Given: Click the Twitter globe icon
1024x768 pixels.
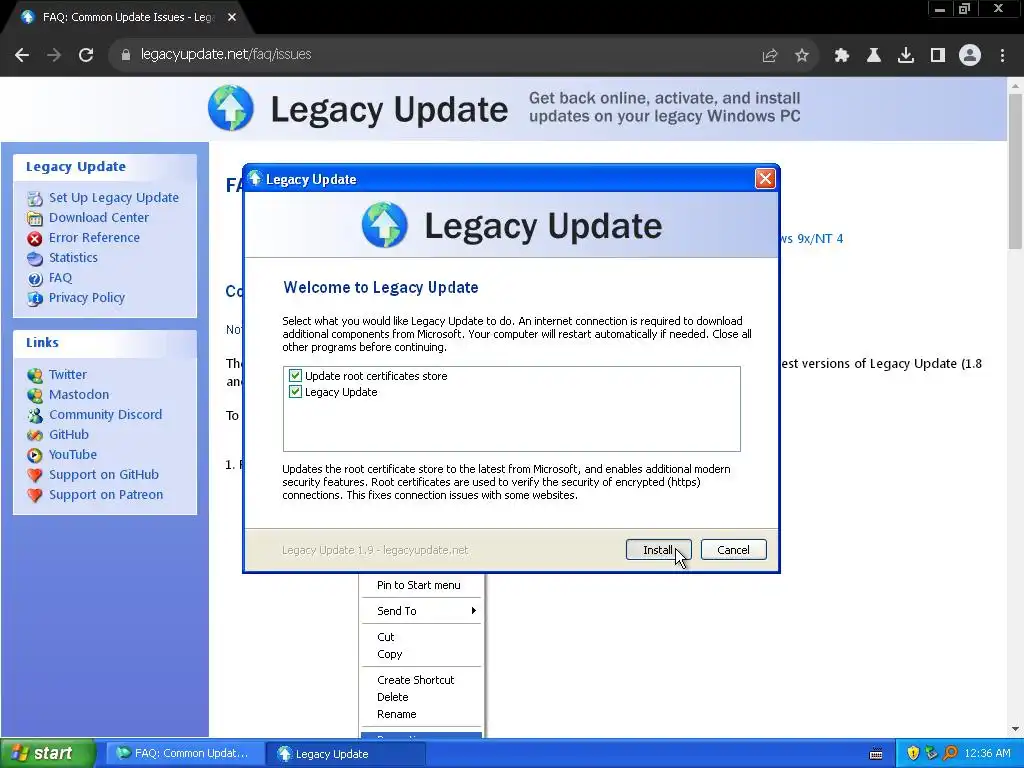Looking at the screenshot, I should (35, 376).
